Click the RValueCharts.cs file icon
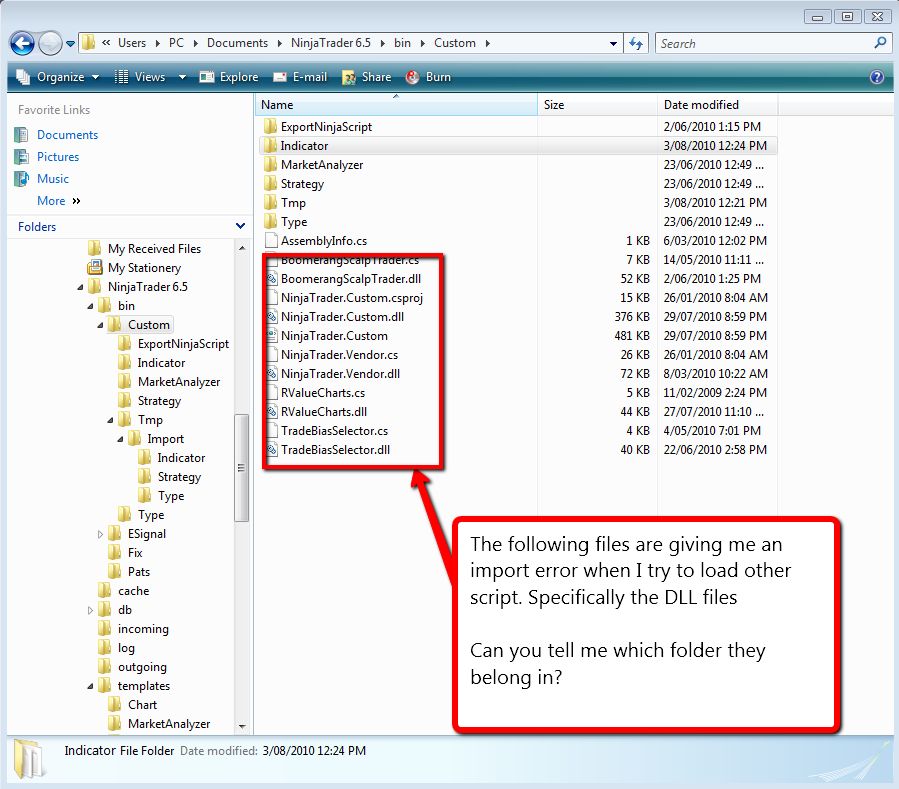Viewport: 899px width, 789px height. tap(272, 392)
